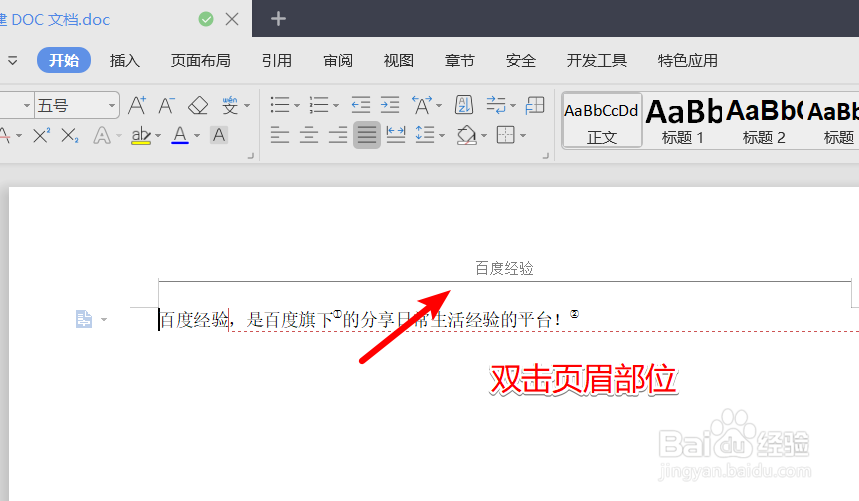Toggle justified alignment
Screen dimensions: 859x501
pos(366,135)
